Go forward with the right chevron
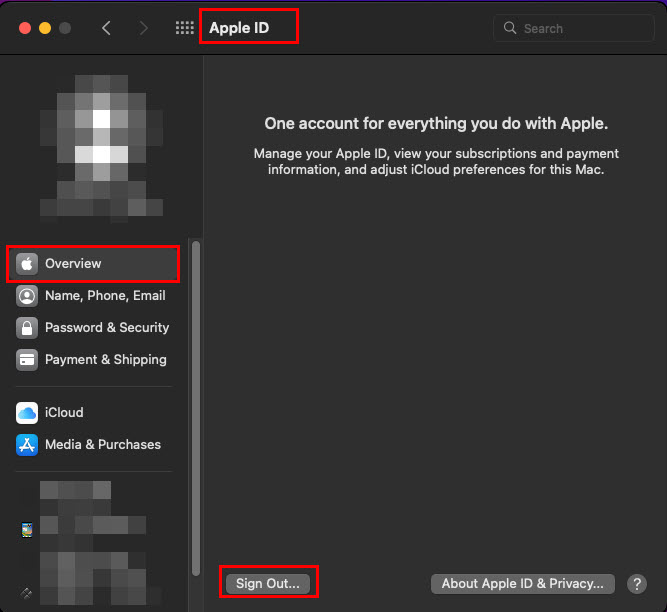Viewport: 667px width, 612px height. click(x=144, y=28)
